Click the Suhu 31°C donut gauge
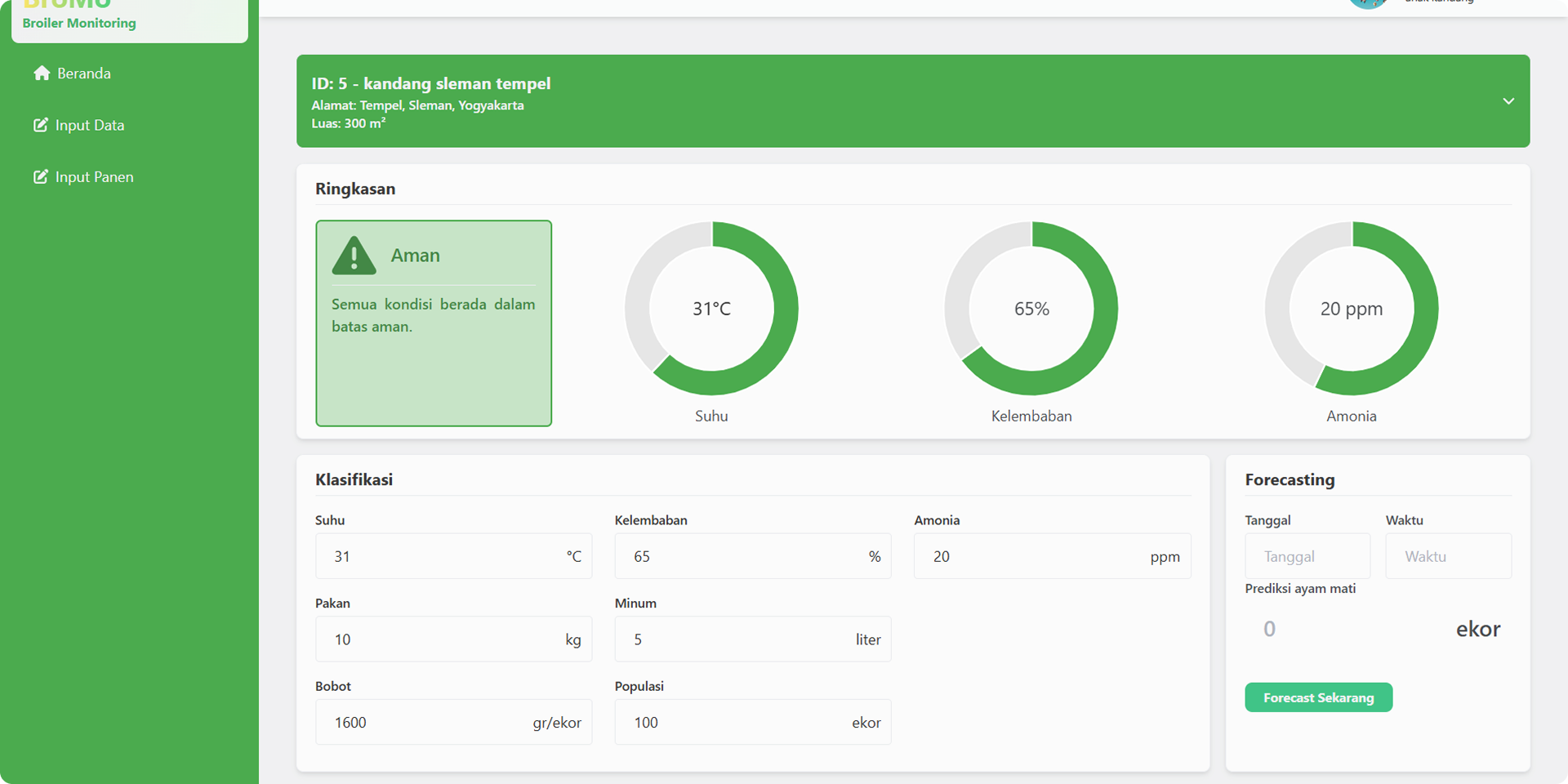This screenshot has height=784, width=1568. coord(711,309)
